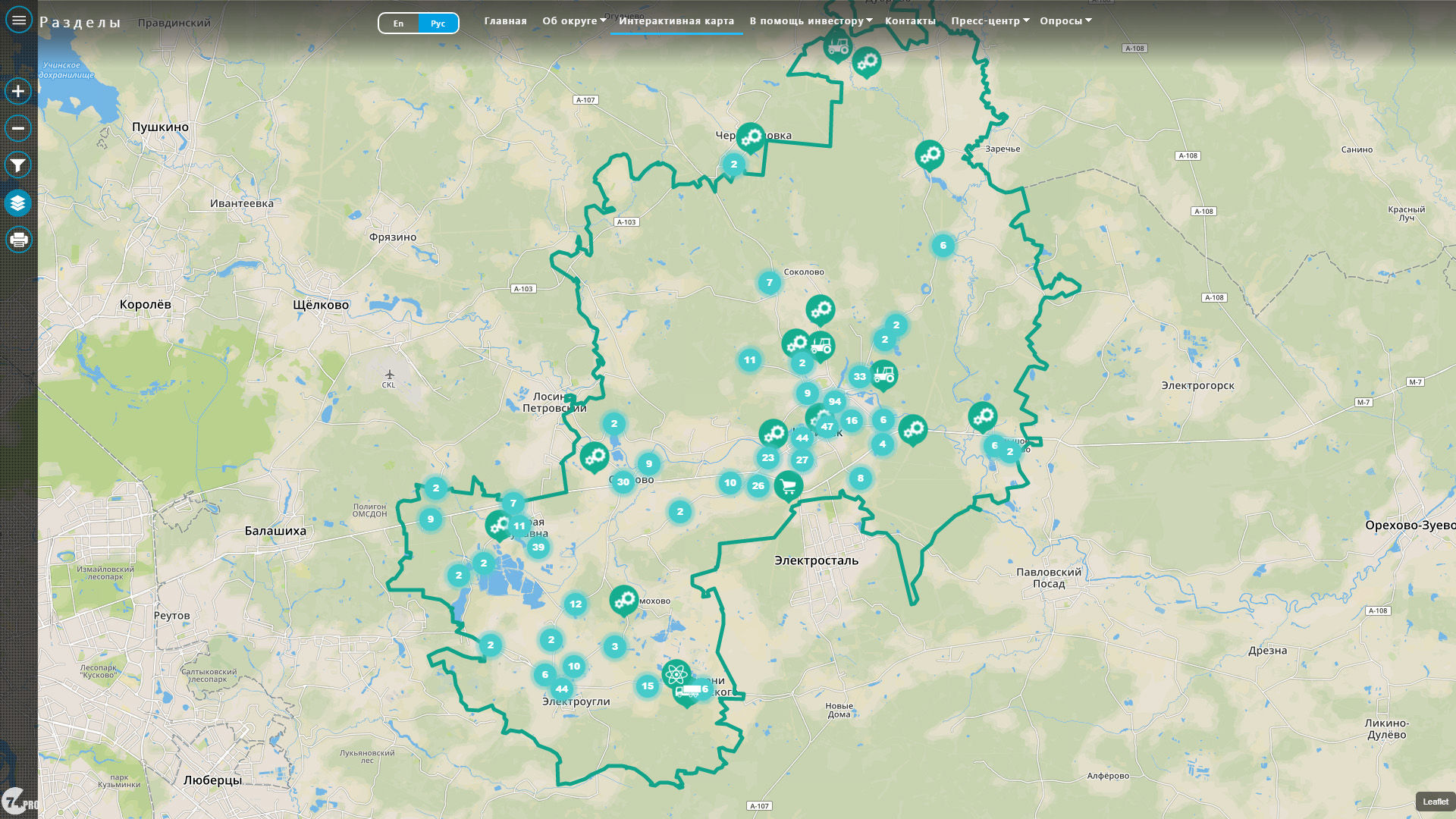Open cluster marker numbered 26
1456x819 pixels.
click(x=758, y=486)
